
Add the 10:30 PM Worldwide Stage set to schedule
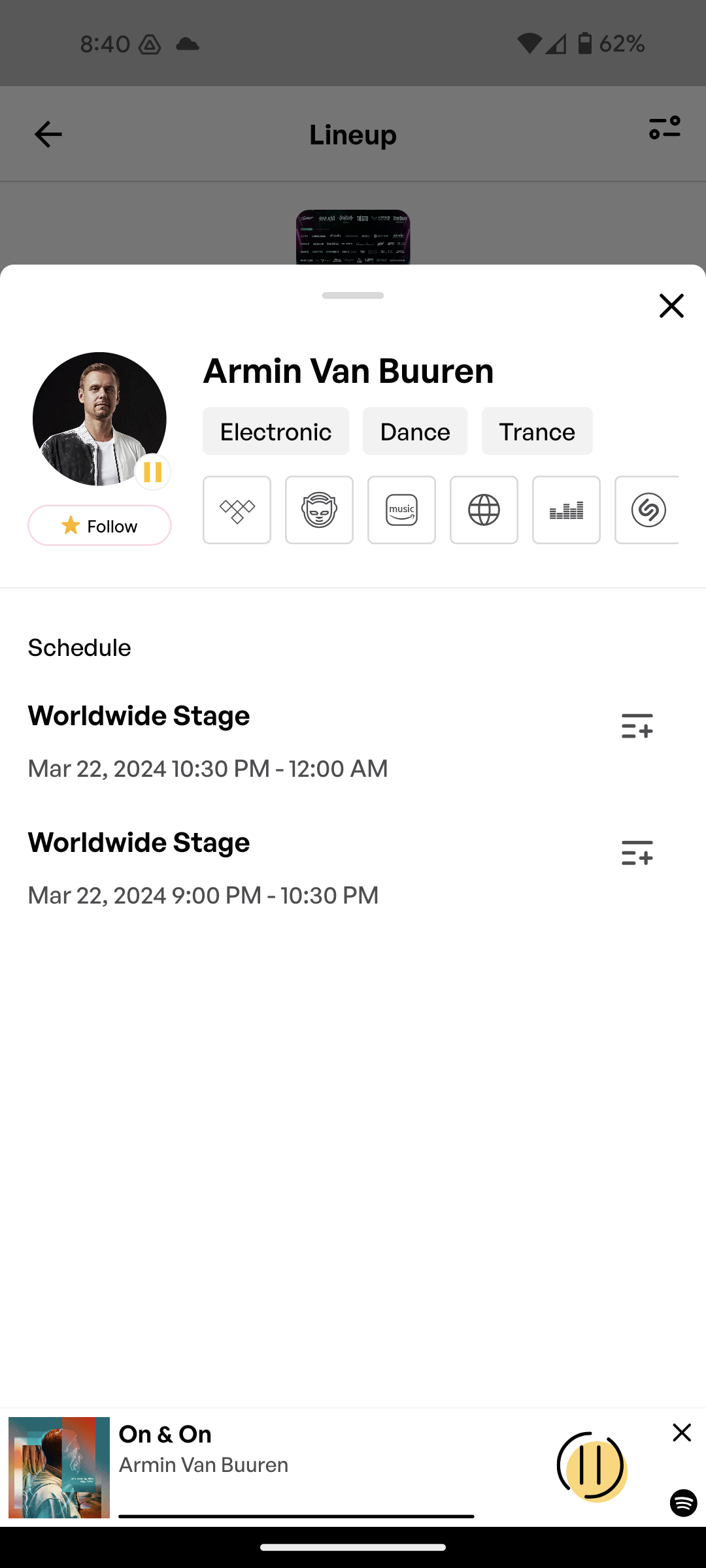(x=637, y=726)
